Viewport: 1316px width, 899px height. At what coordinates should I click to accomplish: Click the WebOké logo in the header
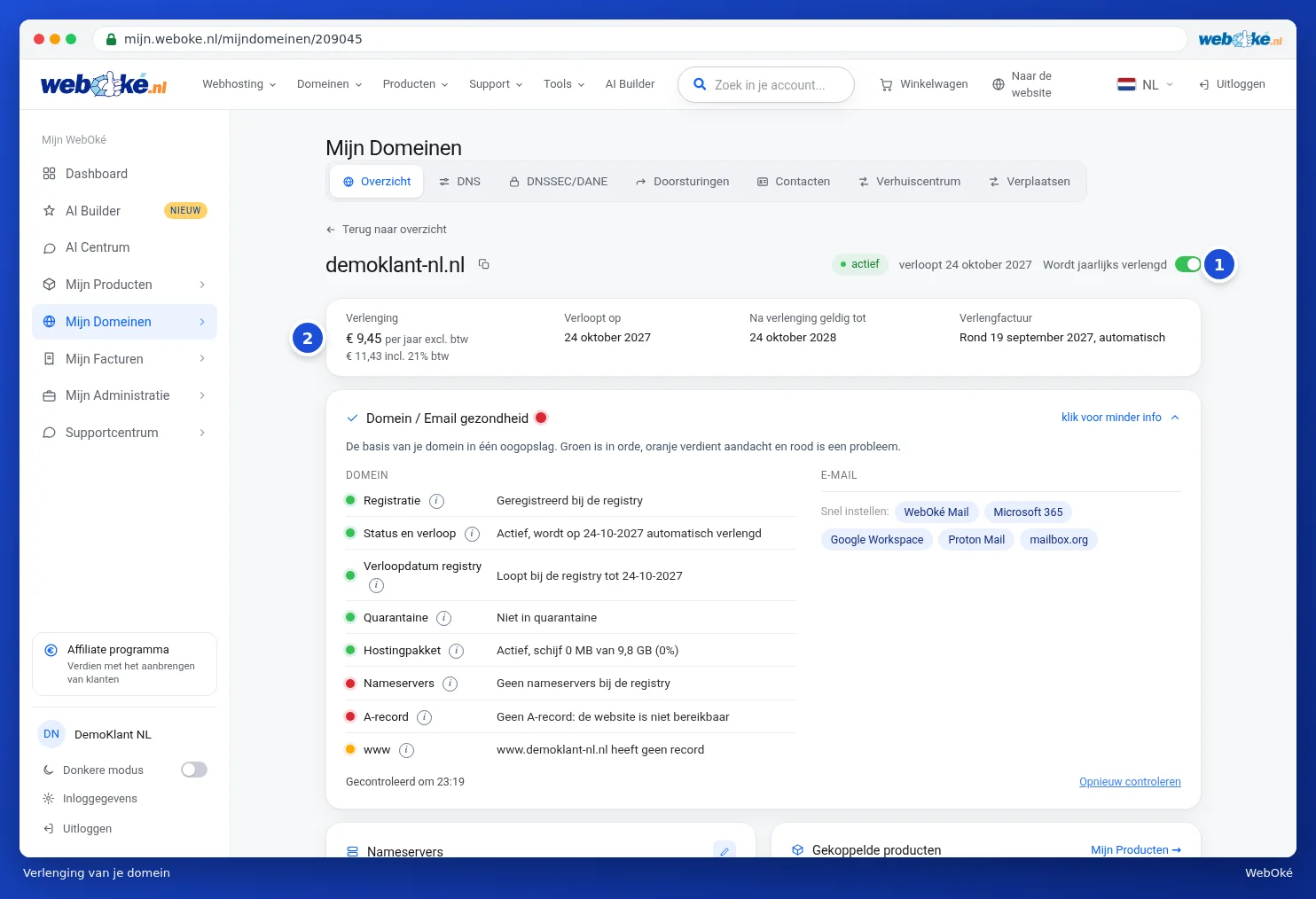[x=104, y=84]
